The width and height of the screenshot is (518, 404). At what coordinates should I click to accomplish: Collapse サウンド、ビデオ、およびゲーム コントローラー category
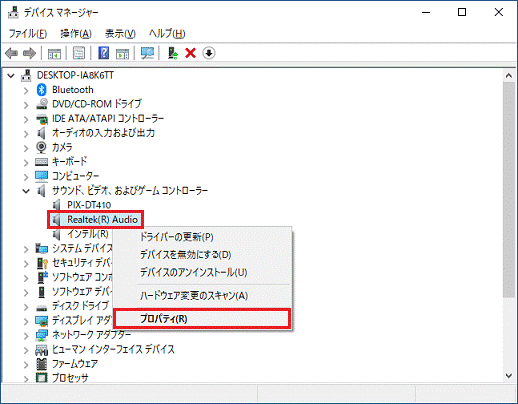[x=26, y=191]
